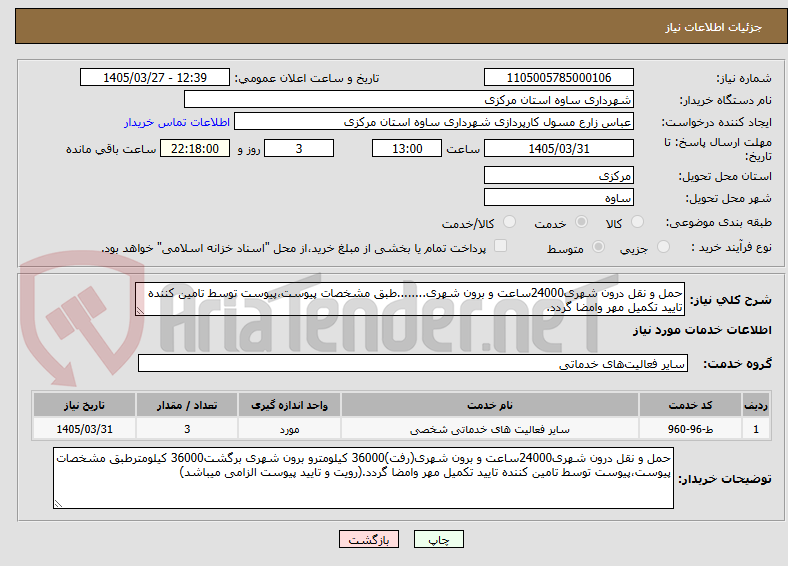Select the خدمت radio button
The height and width of the screenshot is (566, 788).
[581, 222]
